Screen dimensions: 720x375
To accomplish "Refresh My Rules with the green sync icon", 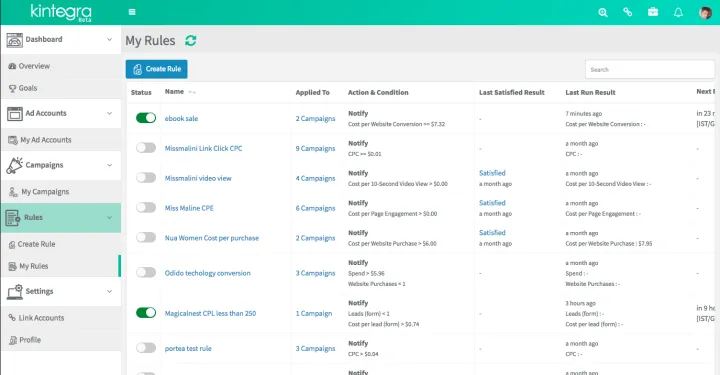I will [191, 41].
